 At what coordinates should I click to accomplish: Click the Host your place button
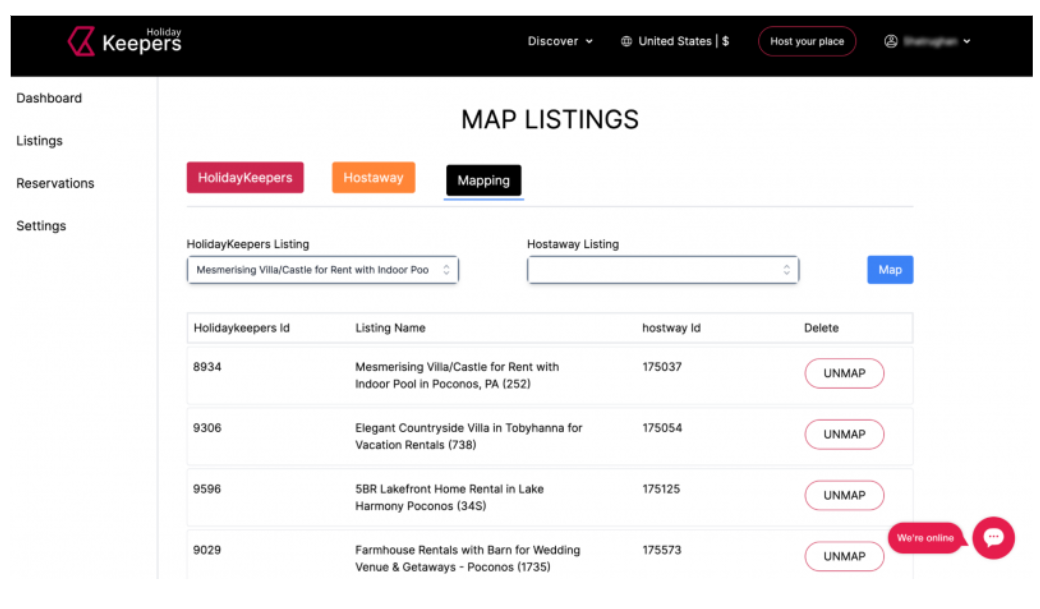click(807, 41)
